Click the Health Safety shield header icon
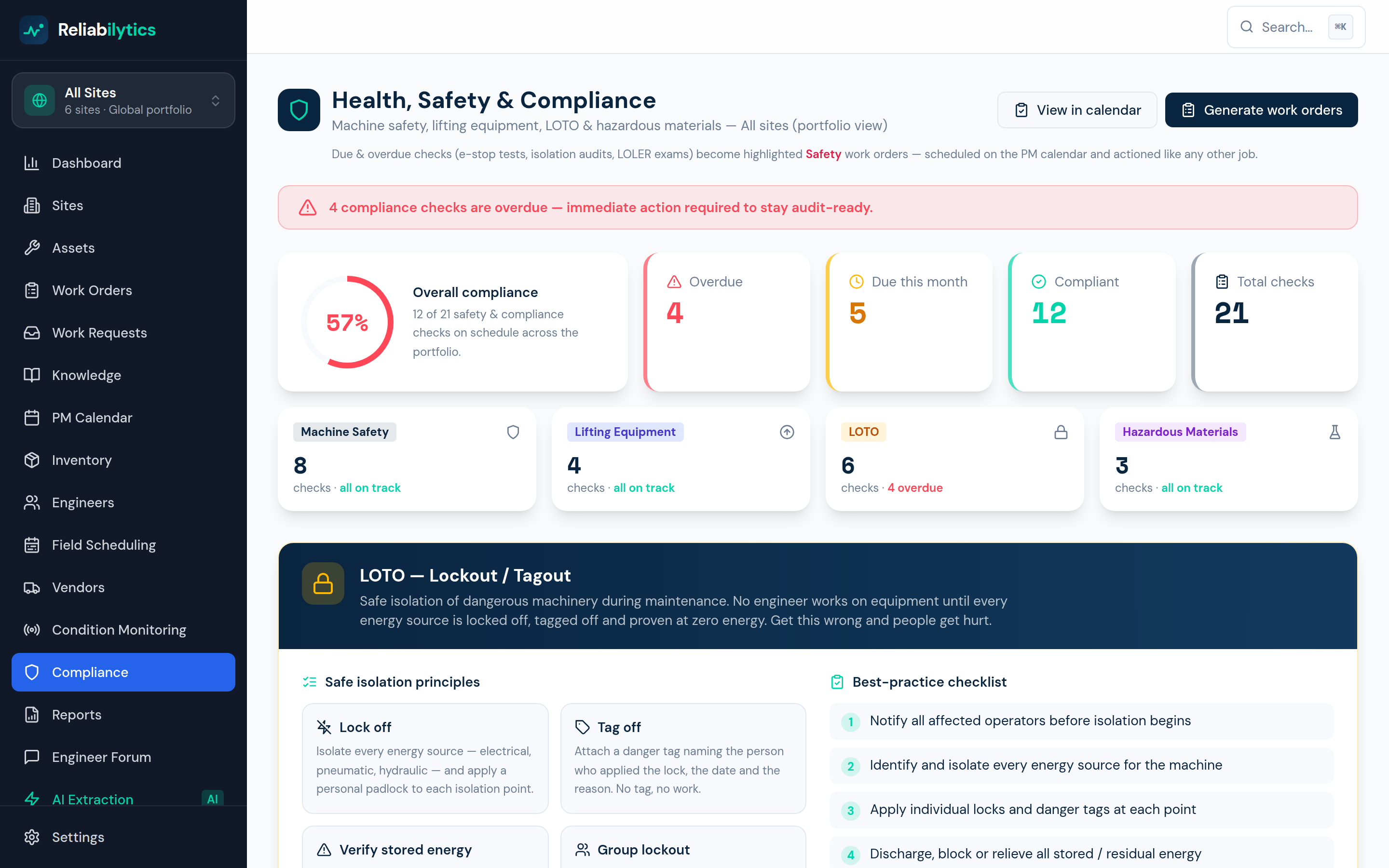Viewport: 1389px width, 868px height. (x=299, y=110)
